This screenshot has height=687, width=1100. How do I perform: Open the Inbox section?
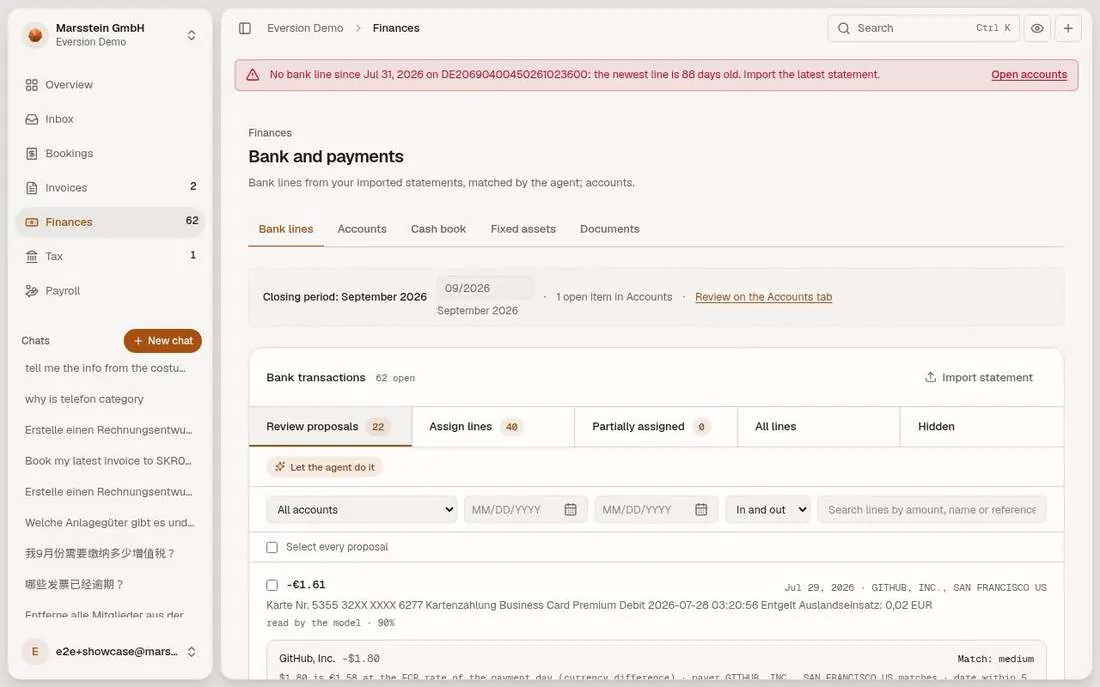pos(109,119)
